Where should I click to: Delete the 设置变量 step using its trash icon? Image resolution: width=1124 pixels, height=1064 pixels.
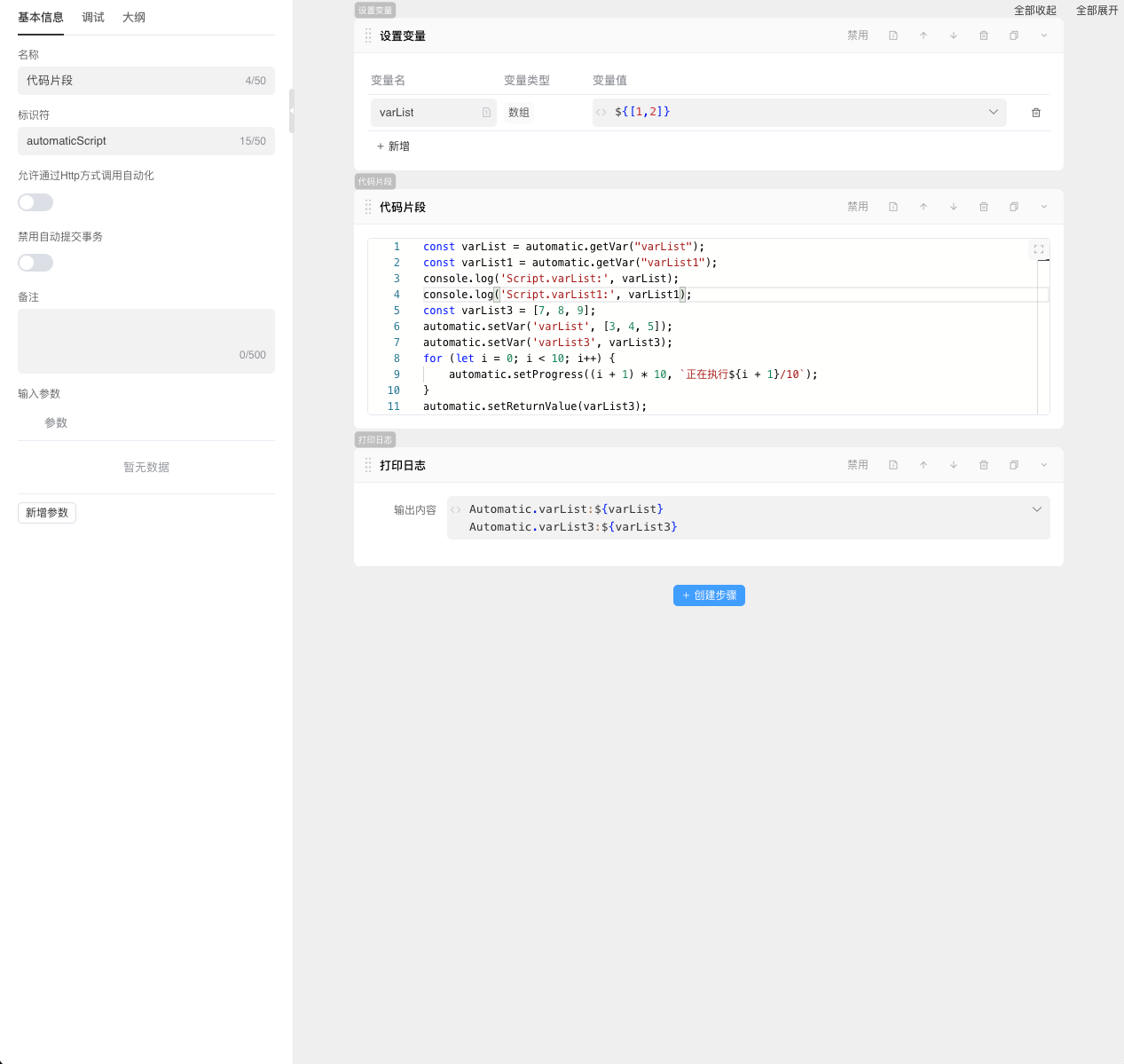[984, 35]
